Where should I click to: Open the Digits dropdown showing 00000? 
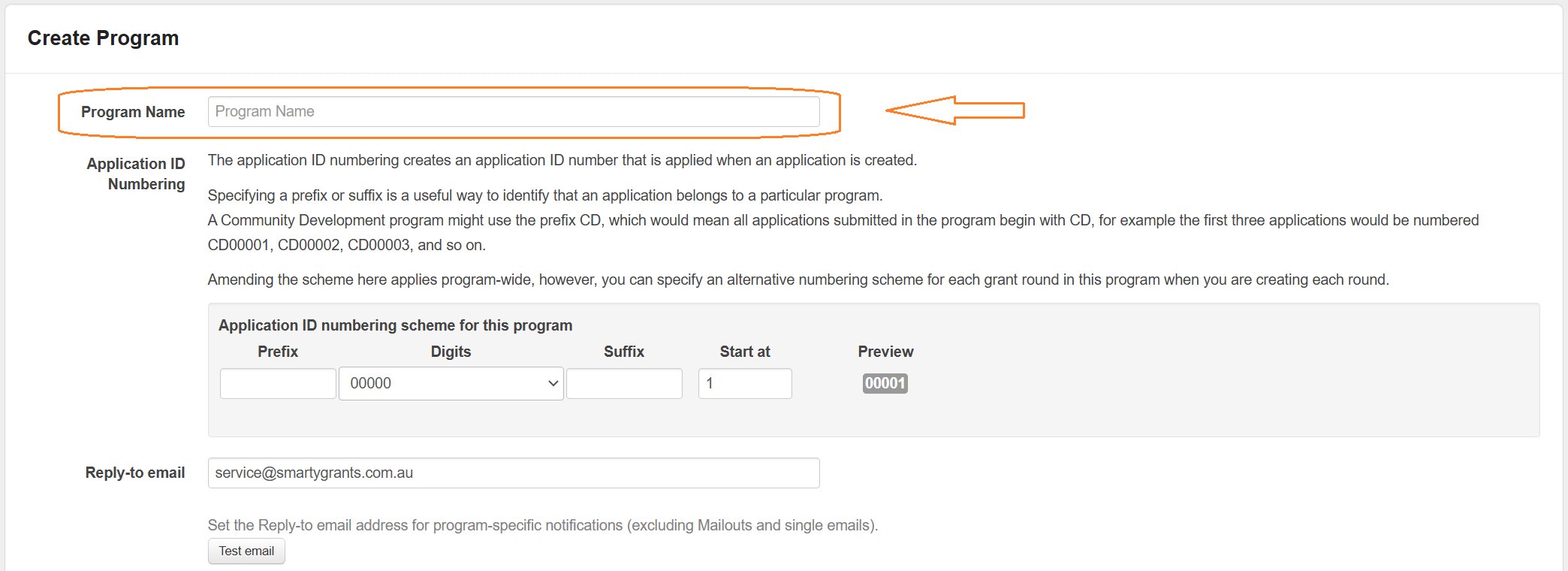pyautogui.click(x=451, y=383)
